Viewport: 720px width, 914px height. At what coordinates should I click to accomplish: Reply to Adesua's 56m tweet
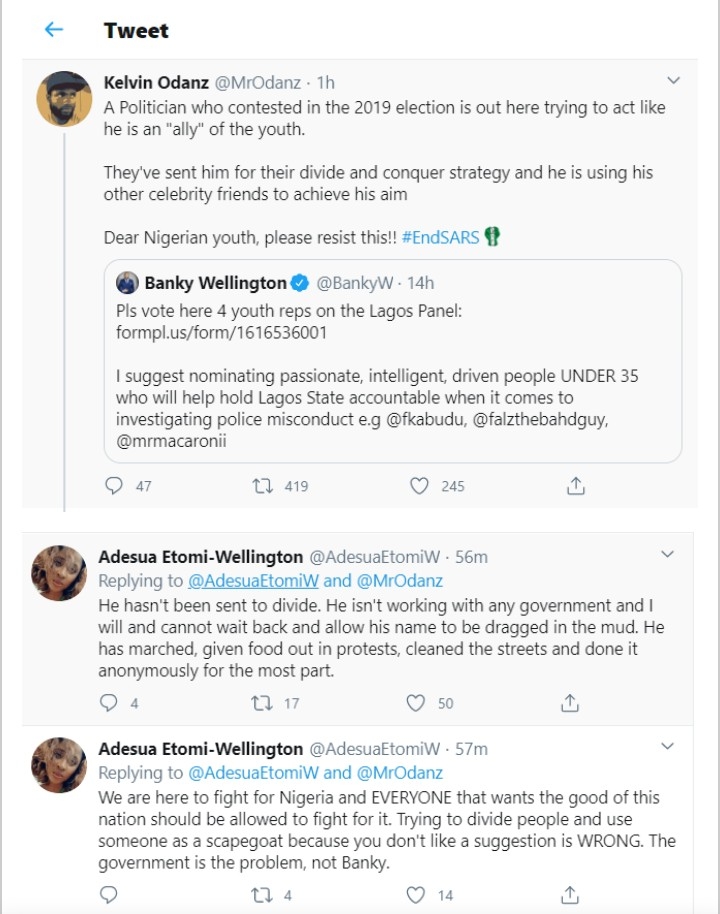(109, 703)
